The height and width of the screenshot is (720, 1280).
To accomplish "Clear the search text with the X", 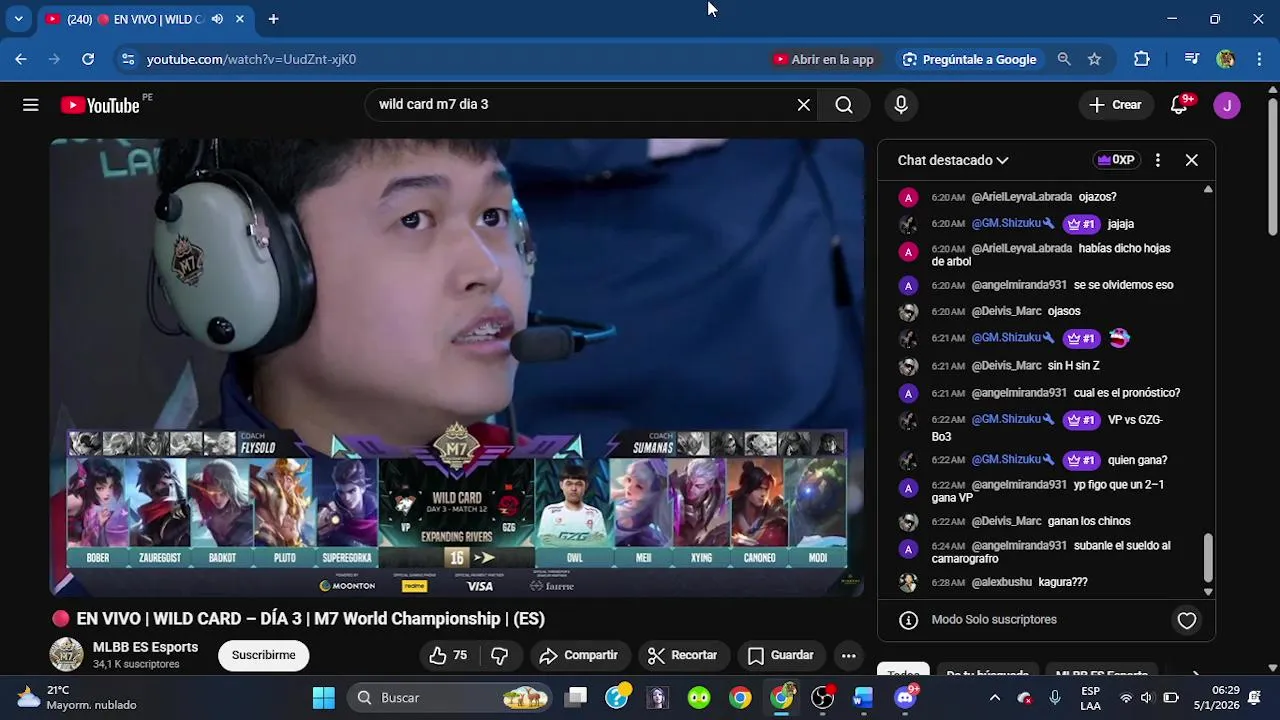I will [803, 105].
